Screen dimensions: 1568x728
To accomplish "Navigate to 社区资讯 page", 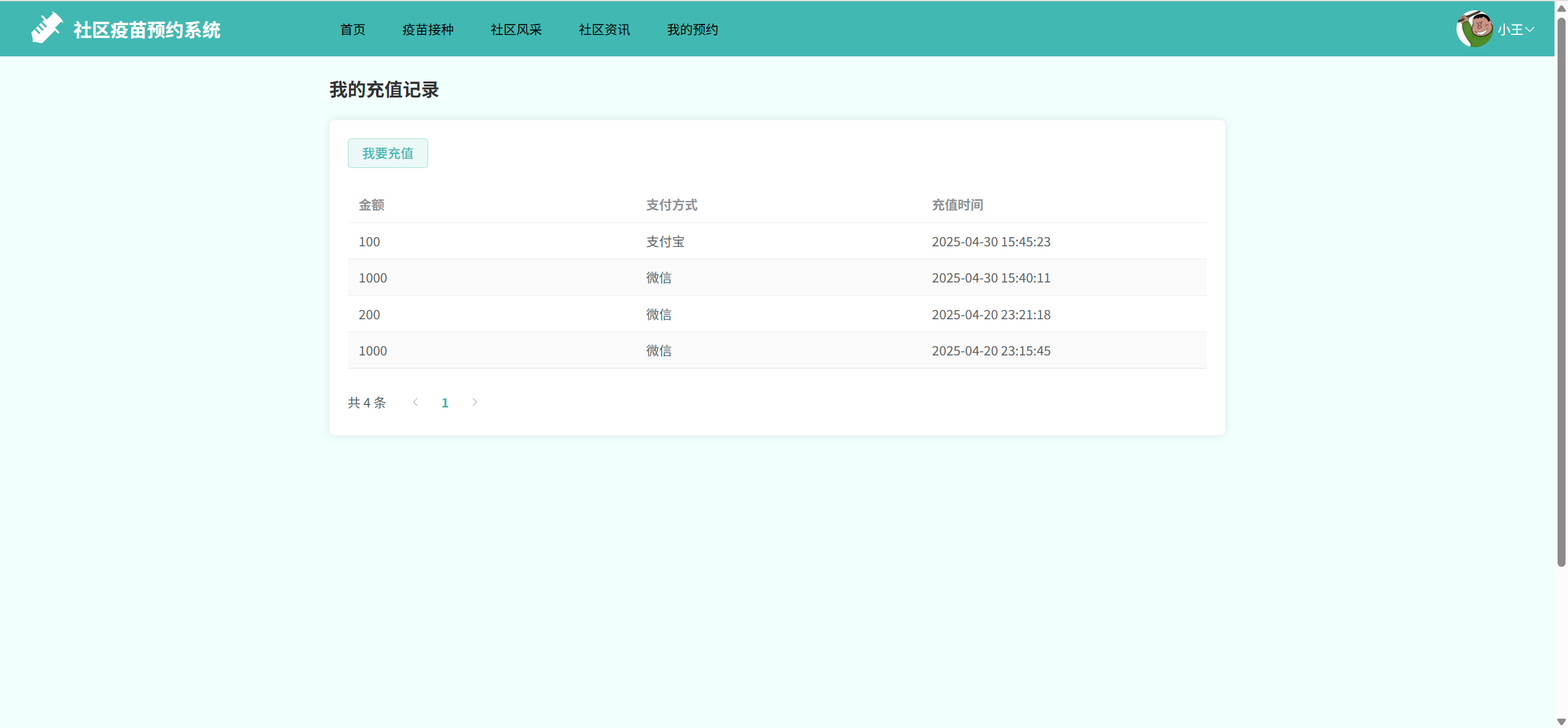I will 605,29.
